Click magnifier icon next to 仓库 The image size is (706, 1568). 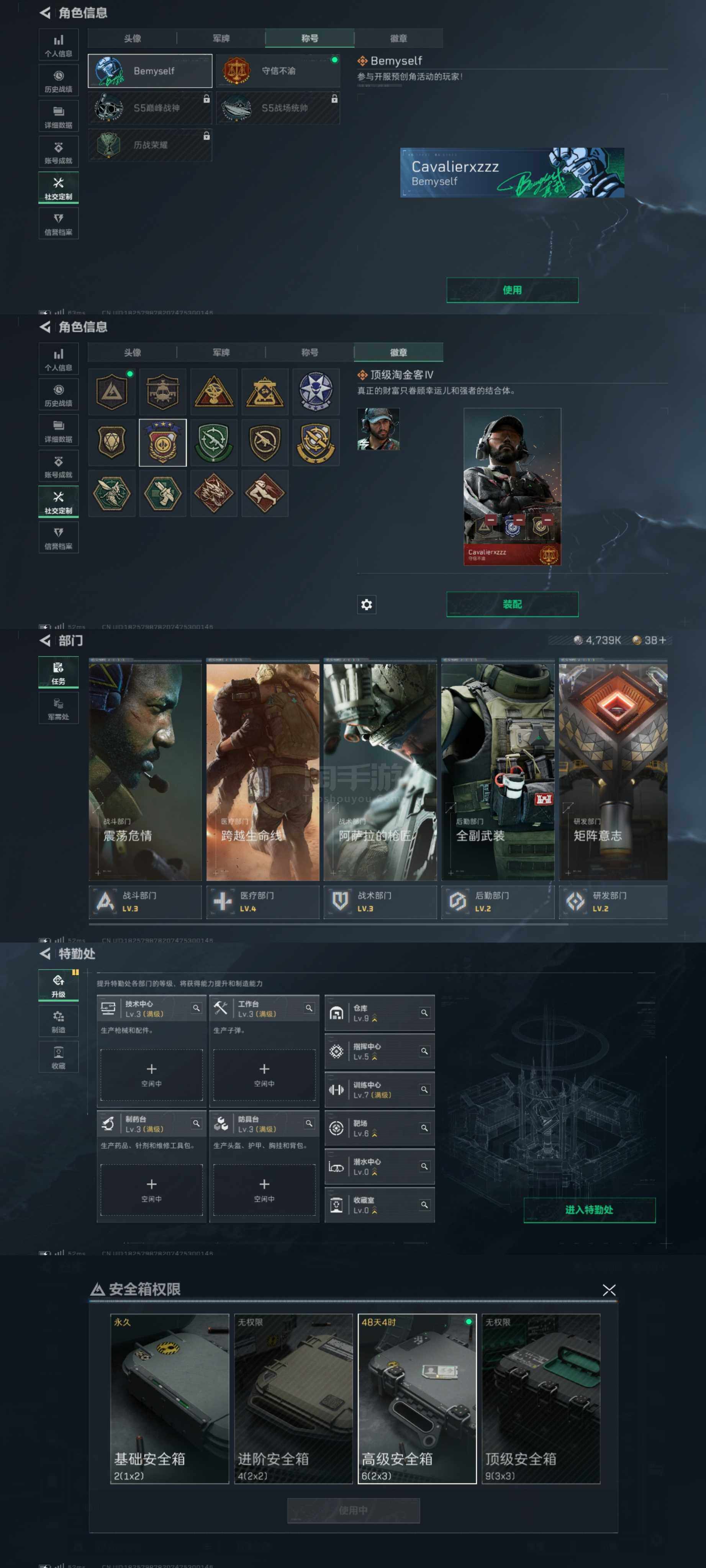424,1013
